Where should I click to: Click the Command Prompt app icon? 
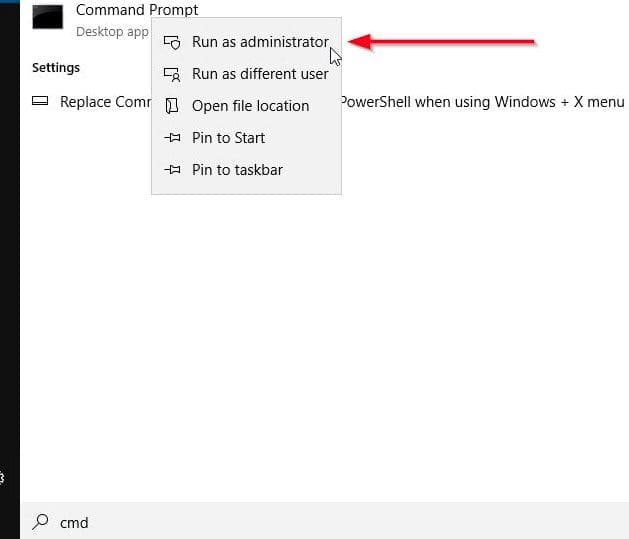coord(47,17)
